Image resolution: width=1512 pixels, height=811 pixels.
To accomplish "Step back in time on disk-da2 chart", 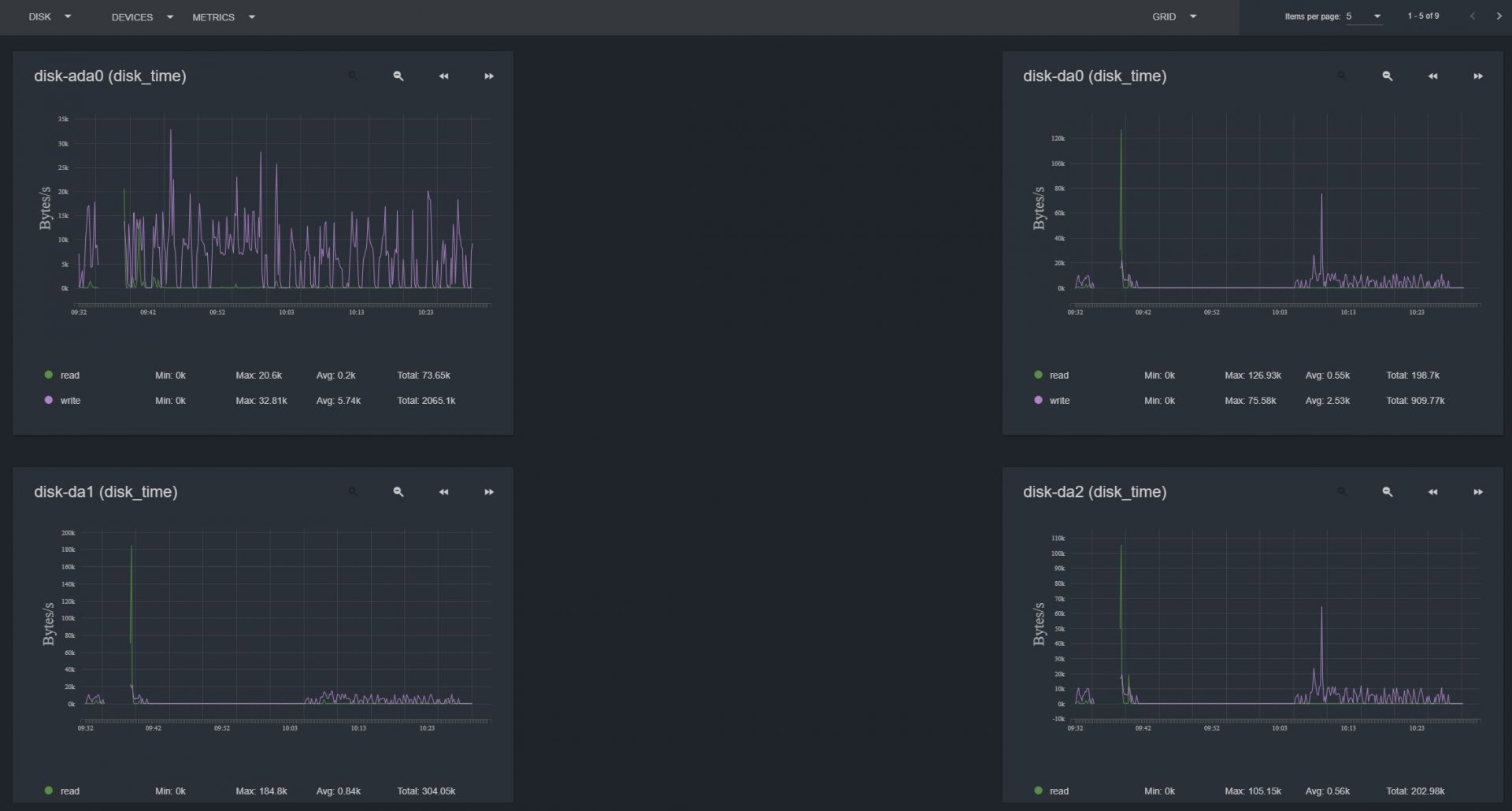I will tap(1432, 492).
